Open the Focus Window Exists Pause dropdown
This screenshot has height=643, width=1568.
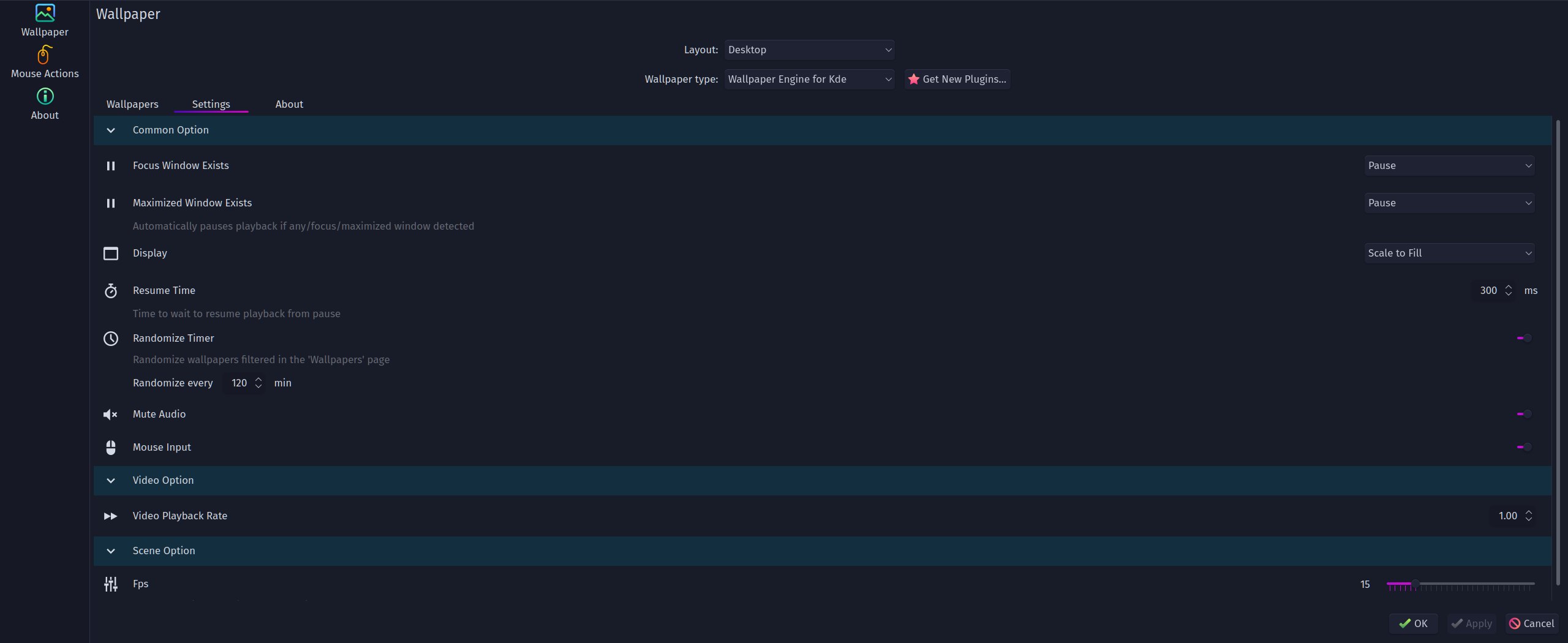[x=1449, y=165]
